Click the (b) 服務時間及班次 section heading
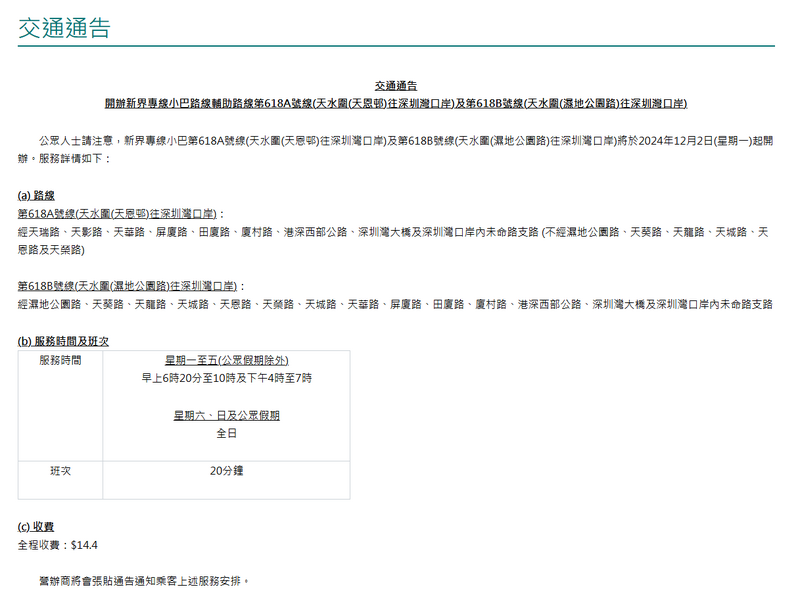This screenshot has height=608, width=800. pyautogui.click(x=63, y=341)
